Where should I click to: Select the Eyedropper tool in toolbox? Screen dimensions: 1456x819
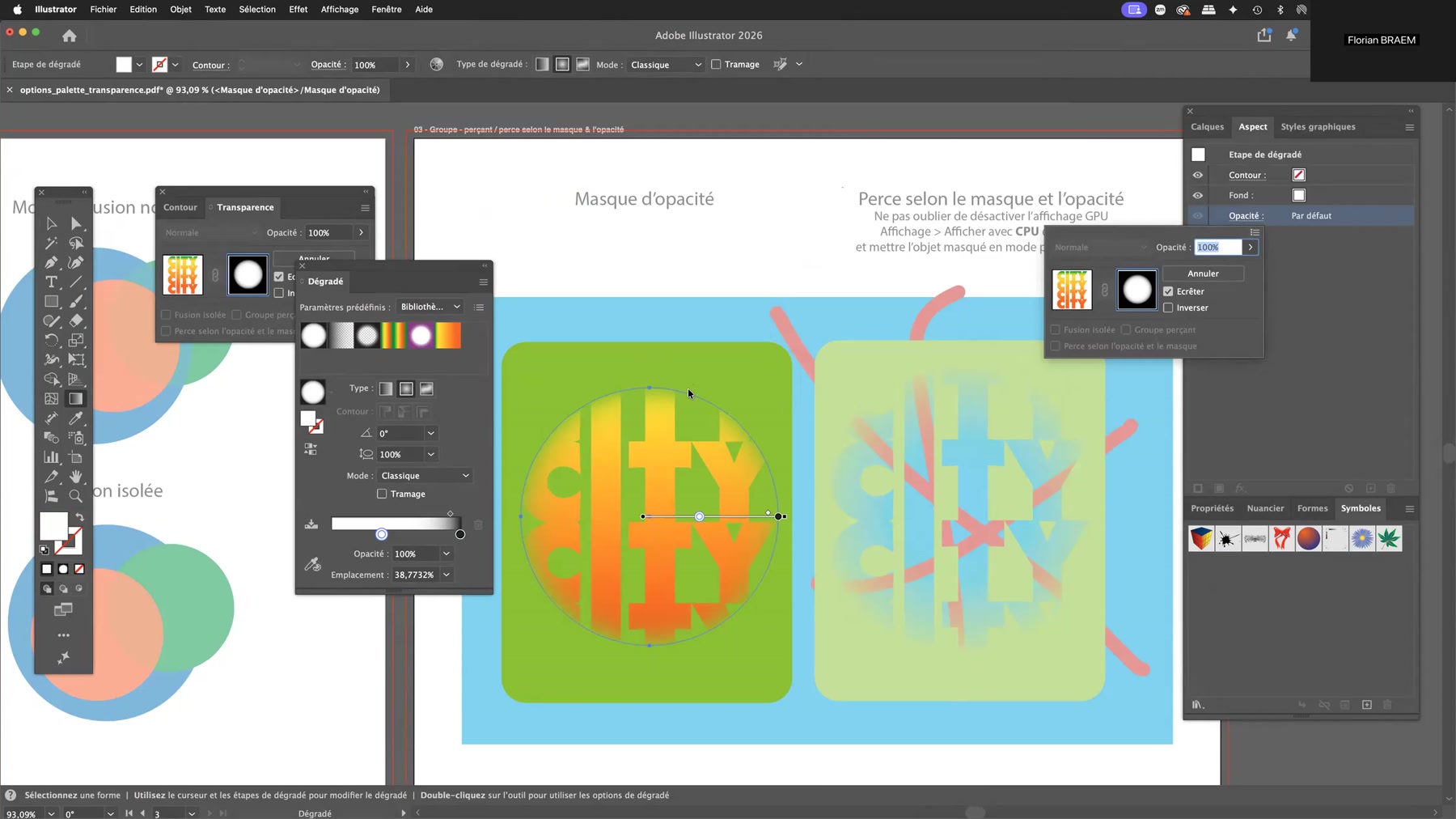pyautogui.click(x=76, y=418)
